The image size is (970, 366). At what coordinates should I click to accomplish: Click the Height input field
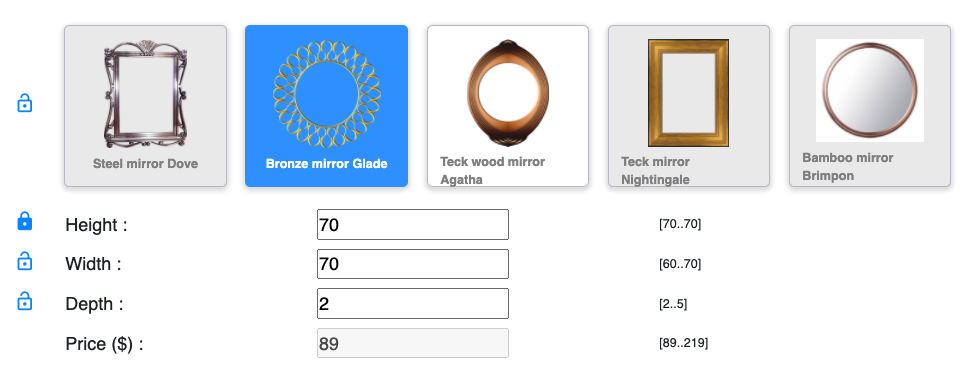coord(413,224)
